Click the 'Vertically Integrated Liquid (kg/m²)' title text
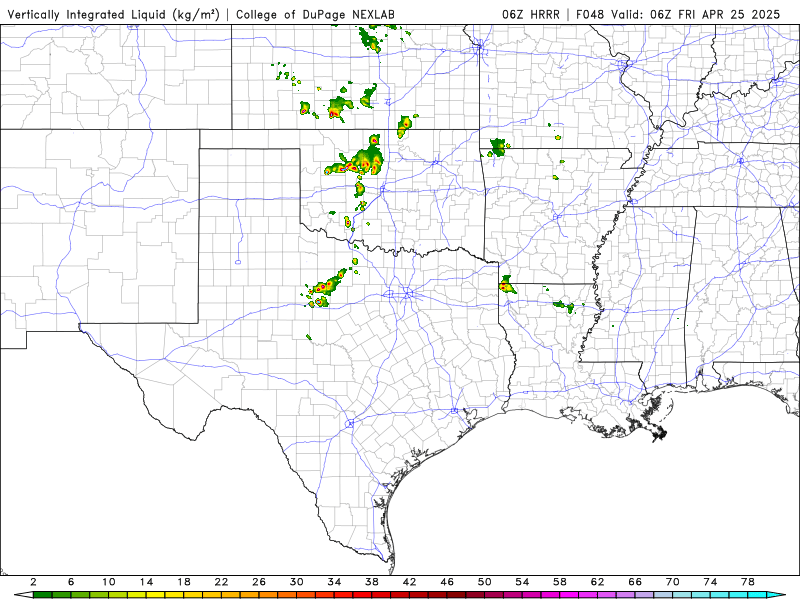The height and width of the screenshot is (600, 800). (x=113, y=14)
